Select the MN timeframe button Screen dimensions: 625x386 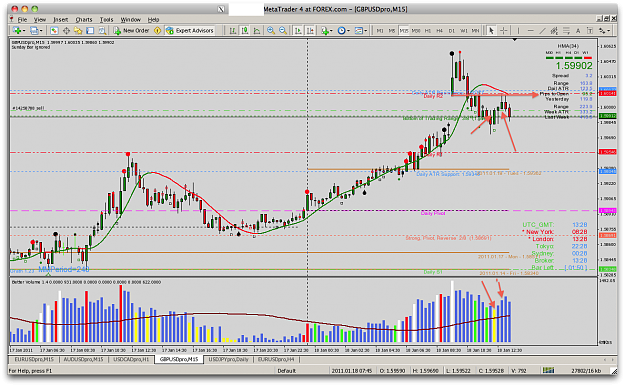click(475, 31)
